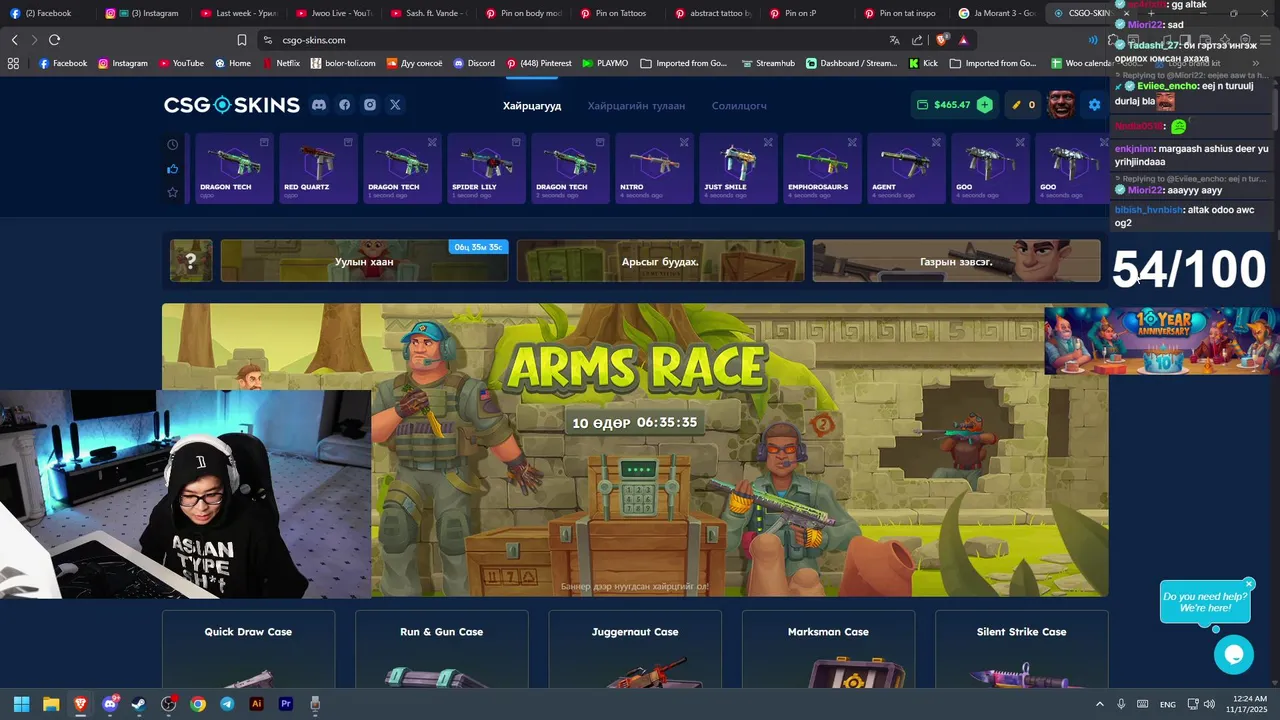This screenshot has width=1280, height=720.
Task: Open the JUST SMILE live drop card
Action: click(x=738, y=168)
